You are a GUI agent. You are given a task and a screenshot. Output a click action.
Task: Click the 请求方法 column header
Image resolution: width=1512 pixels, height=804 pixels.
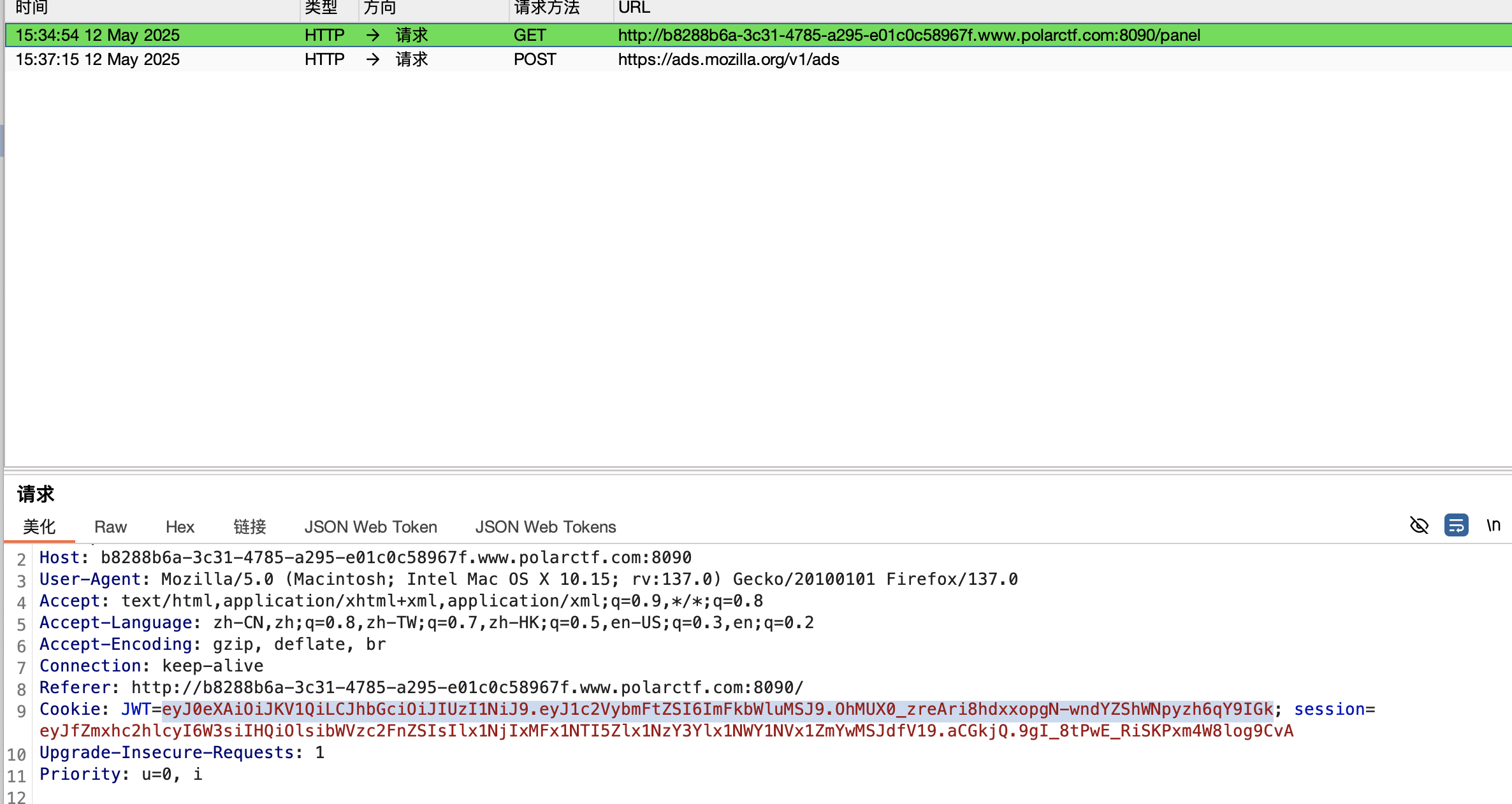click(x=546, y=8)
